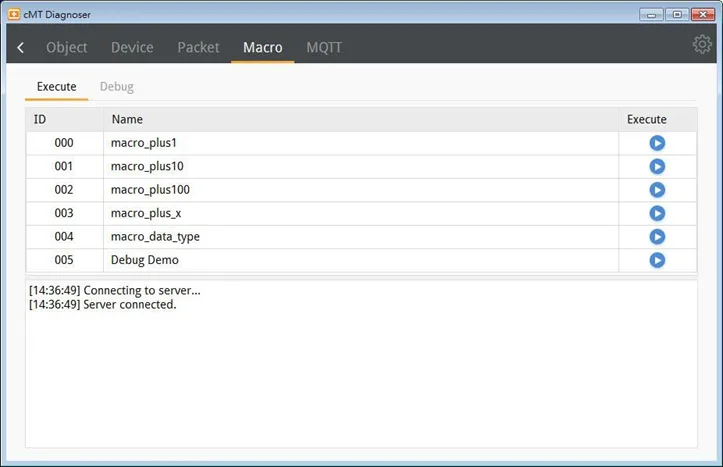Click ID cell 001
This screenshot has width=723, height=467.
coord(65,166)
